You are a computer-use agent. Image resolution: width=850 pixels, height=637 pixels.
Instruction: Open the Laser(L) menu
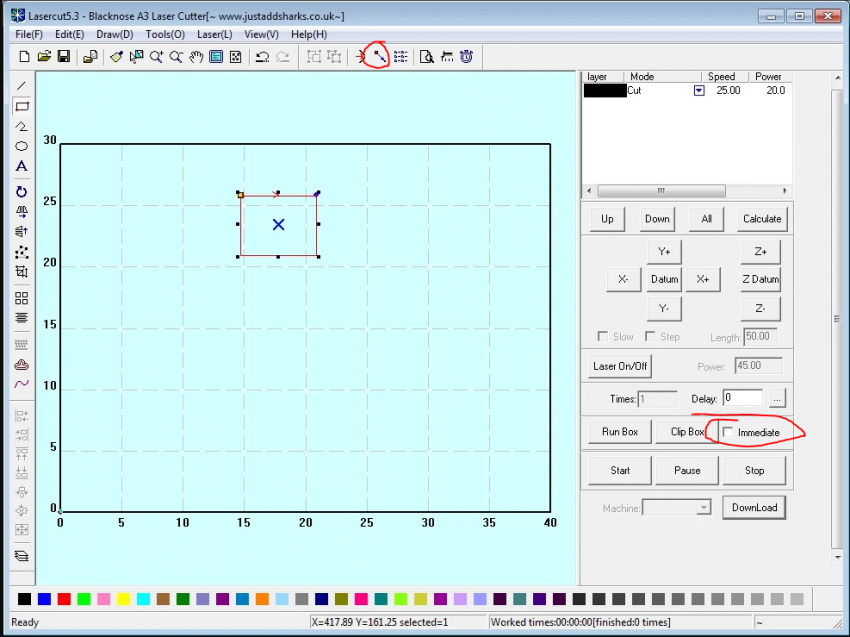click(x=214, y=34)
